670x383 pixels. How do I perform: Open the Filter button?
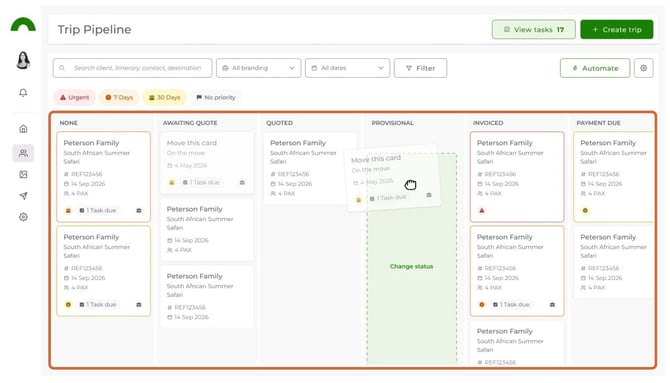click(x=420, y=68)
